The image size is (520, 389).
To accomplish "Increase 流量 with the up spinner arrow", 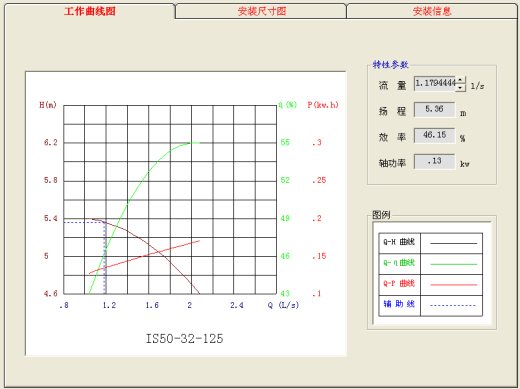I will click(x=461, y=80).
